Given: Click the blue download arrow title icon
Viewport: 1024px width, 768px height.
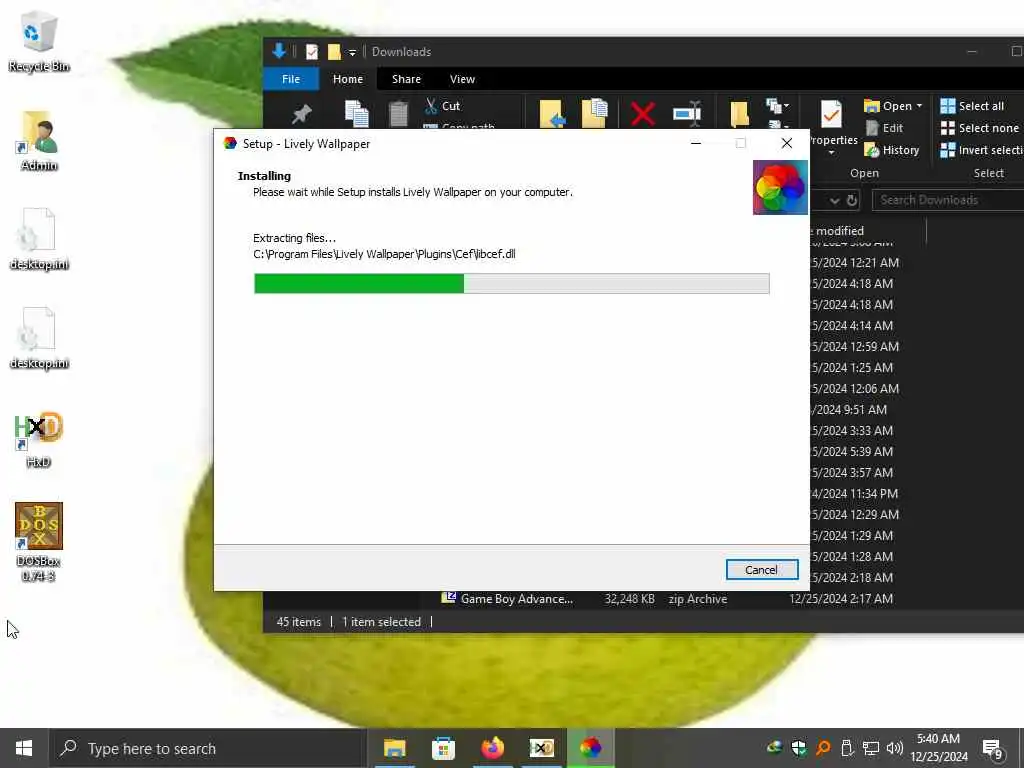Looking at the screenshot, I should (x=279, y=51).
